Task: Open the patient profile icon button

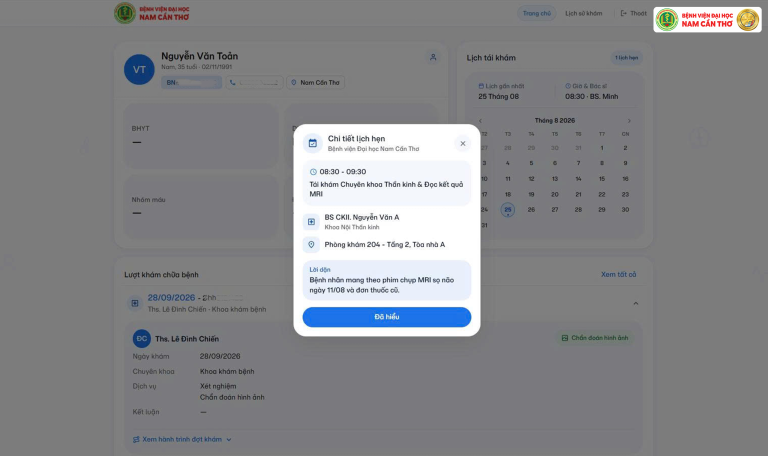Action: 433,57
